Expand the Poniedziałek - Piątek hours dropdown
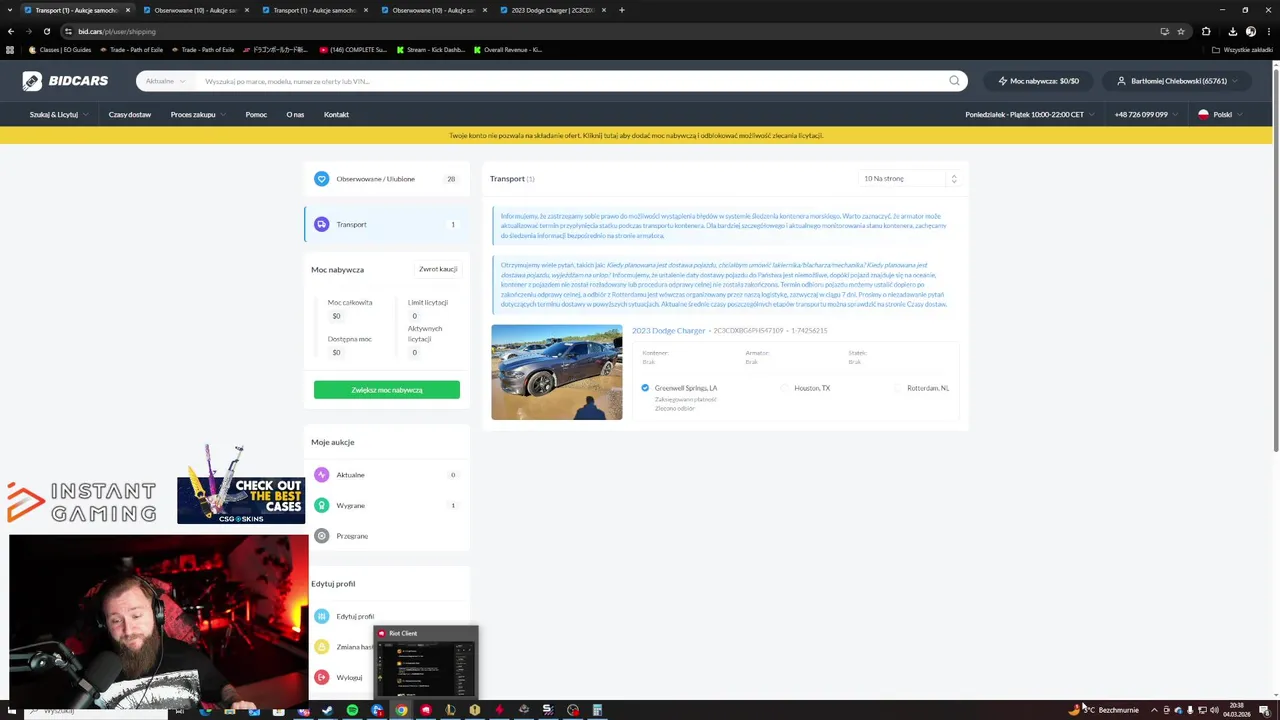Screen dimensions: 1280x720 point(1029,114)
